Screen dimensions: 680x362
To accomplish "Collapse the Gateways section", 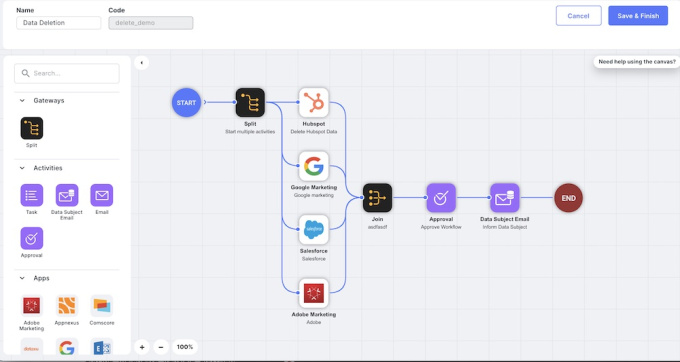I will point(22,101).
